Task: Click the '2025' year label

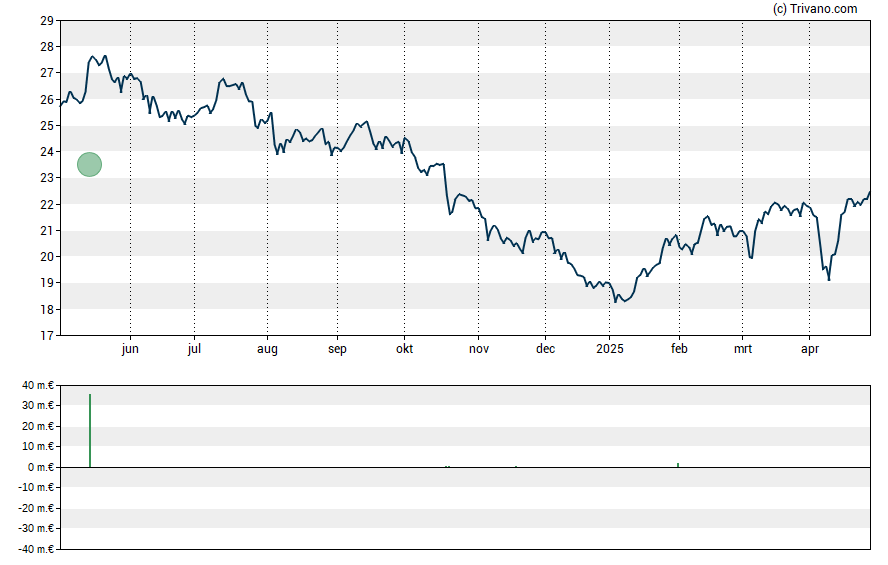Action: [610, 349]
